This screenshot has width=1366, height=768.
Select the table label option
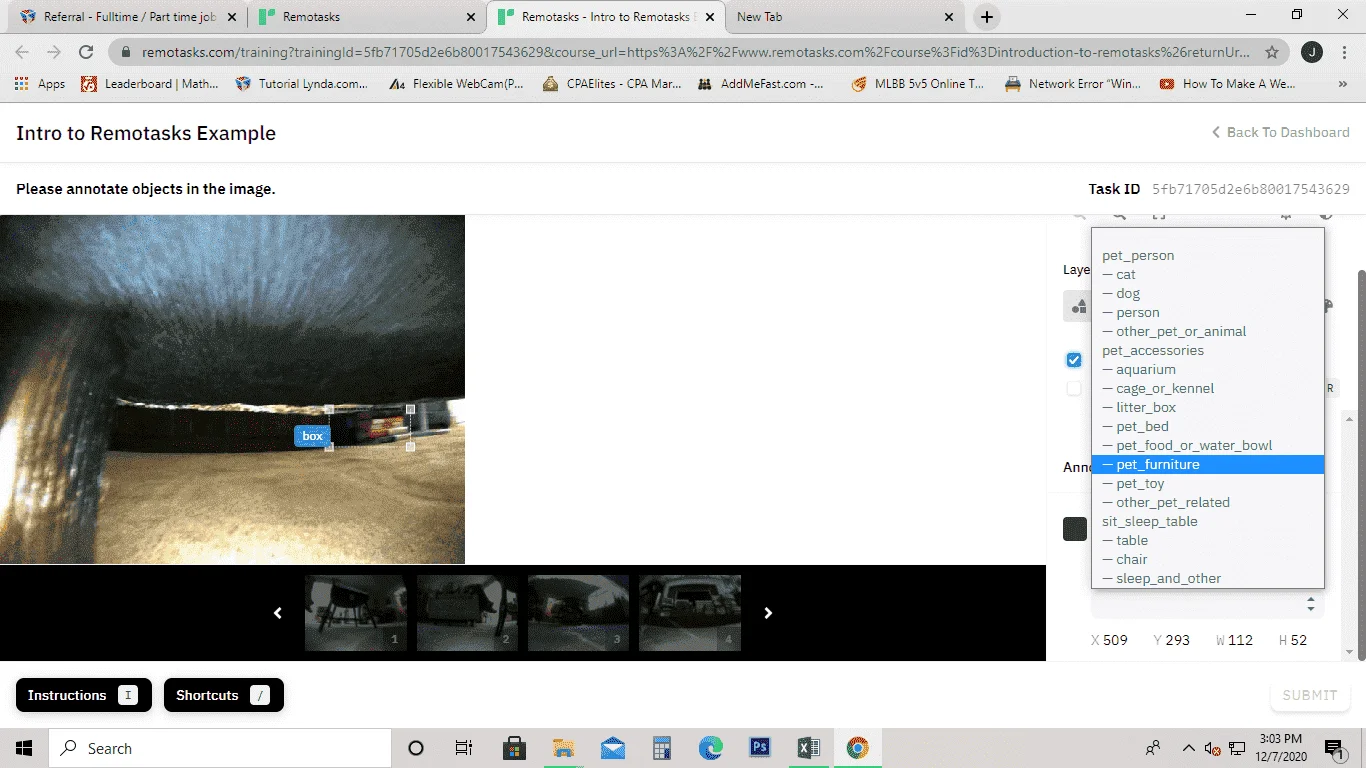(1208, 541)
